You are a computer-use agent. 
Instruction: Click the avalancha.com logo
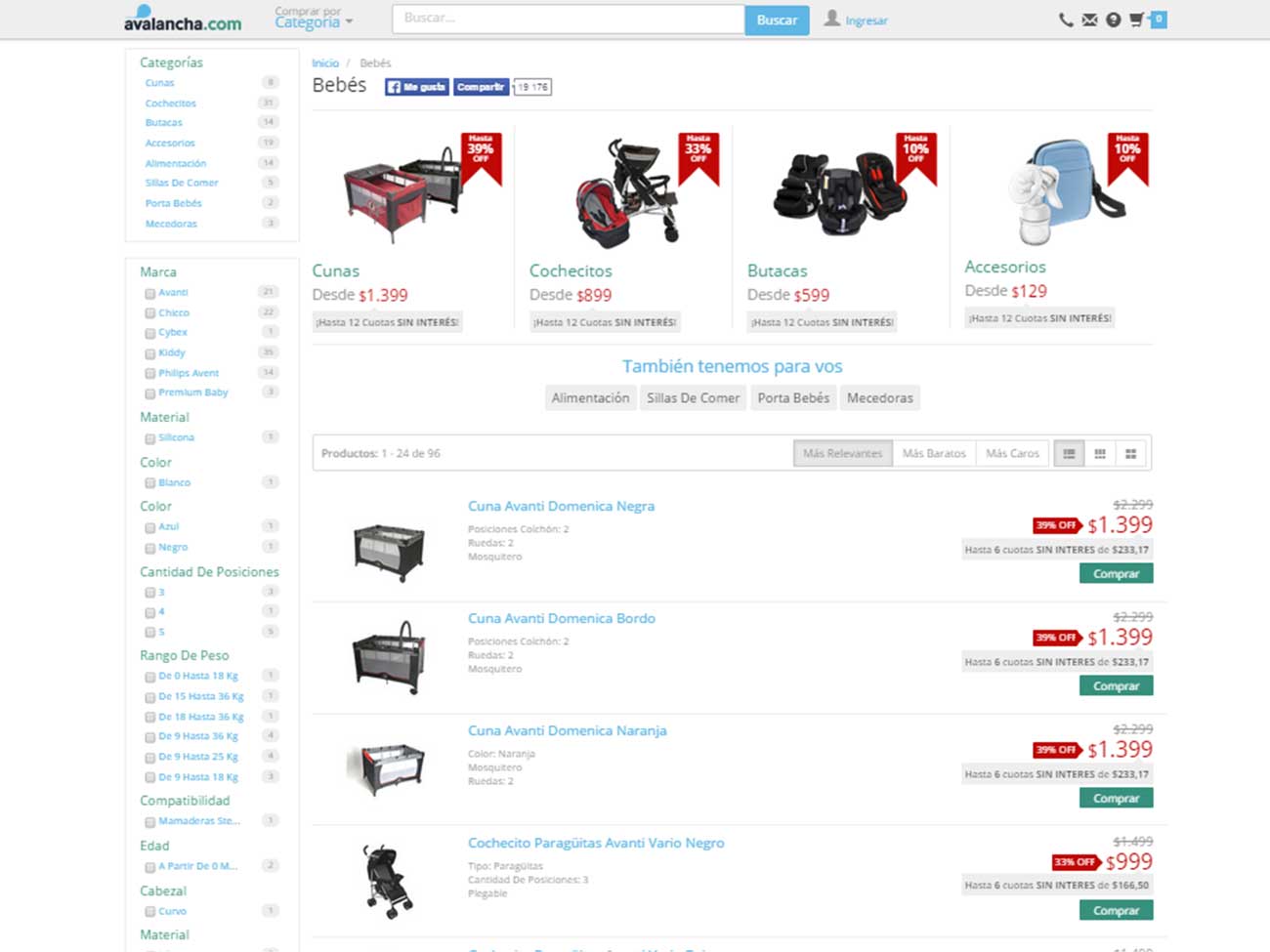pos(183,19)
